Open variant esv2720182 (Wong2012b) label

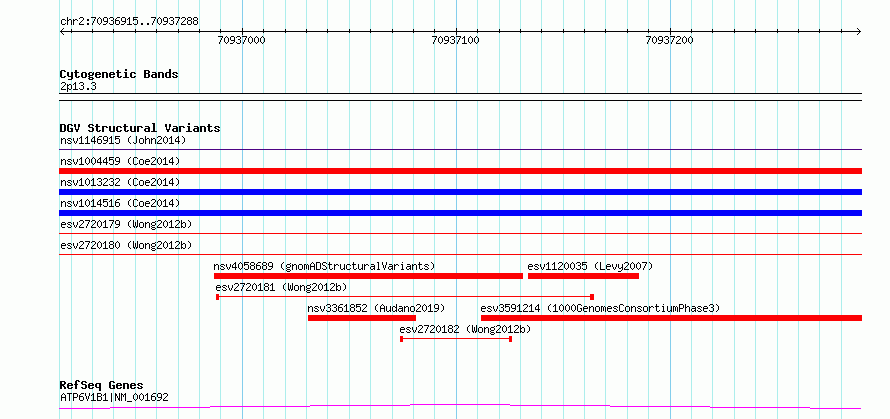[465, 329]
